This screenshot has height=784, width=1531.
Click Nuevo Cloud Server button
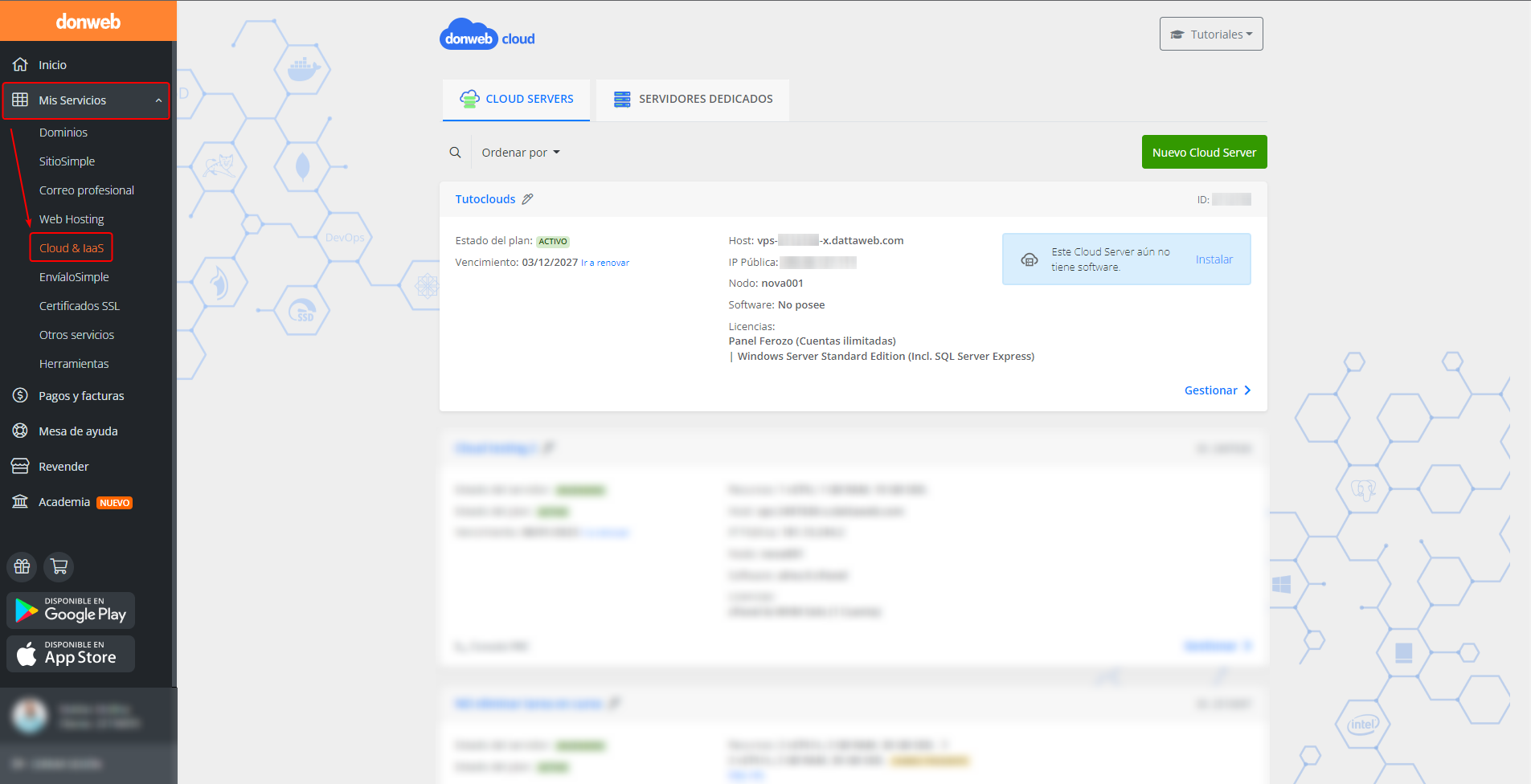(x=1204, y=152)
